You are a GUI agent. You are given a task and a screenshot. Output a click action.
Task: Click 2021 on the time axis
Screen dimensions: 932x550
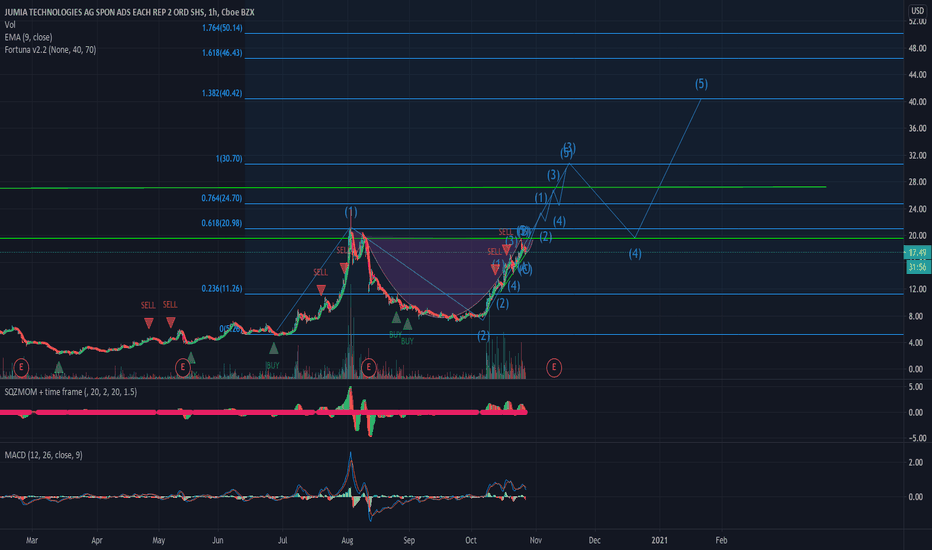(x=660, y=540)
